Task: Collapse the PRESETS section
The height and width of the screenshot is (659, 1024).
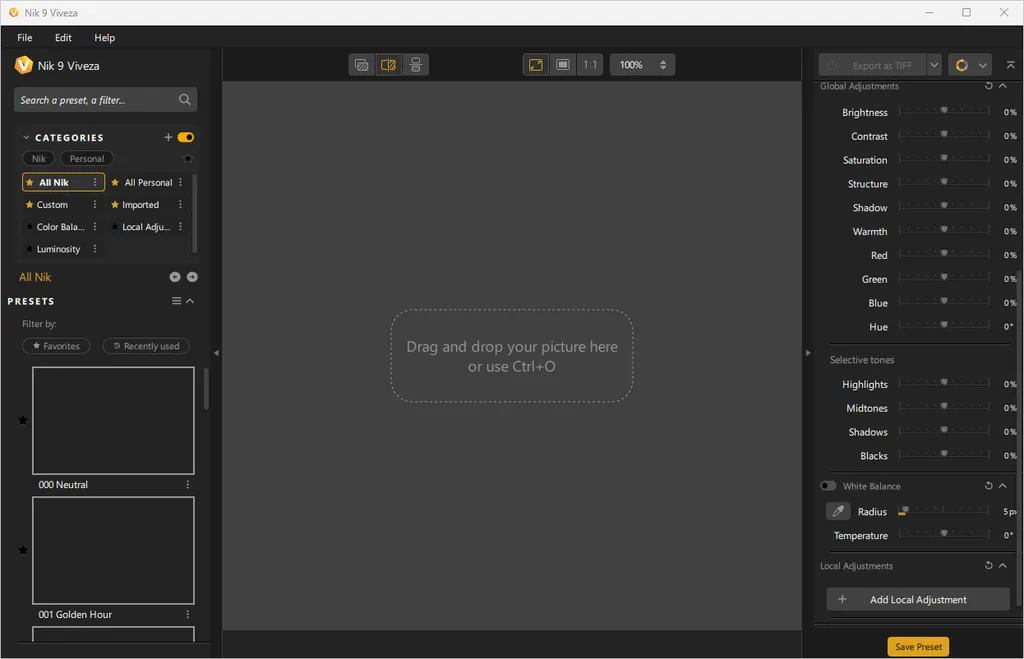Action: coord(190,301)
